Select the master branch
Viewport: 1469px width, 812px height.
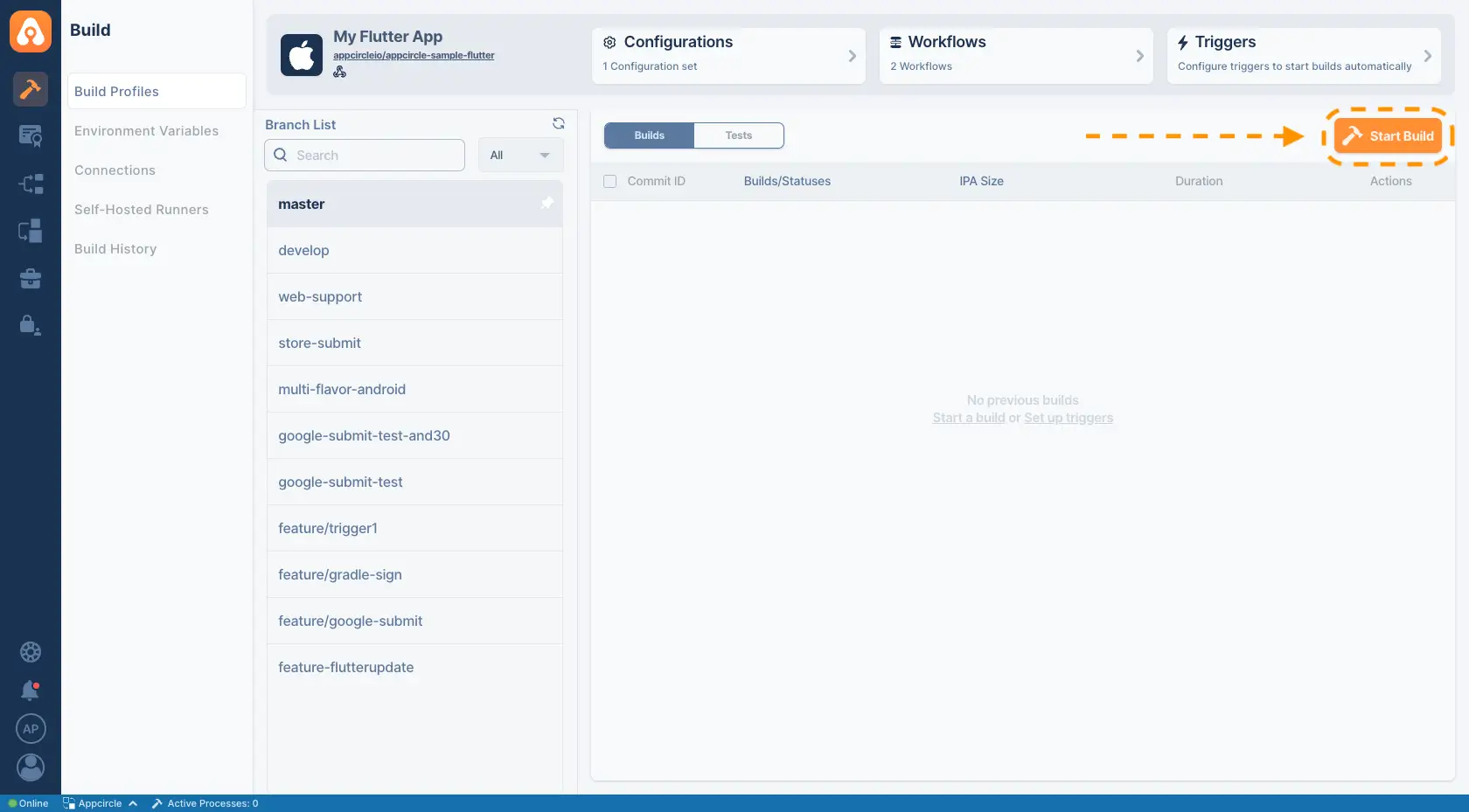click(414, 204)
